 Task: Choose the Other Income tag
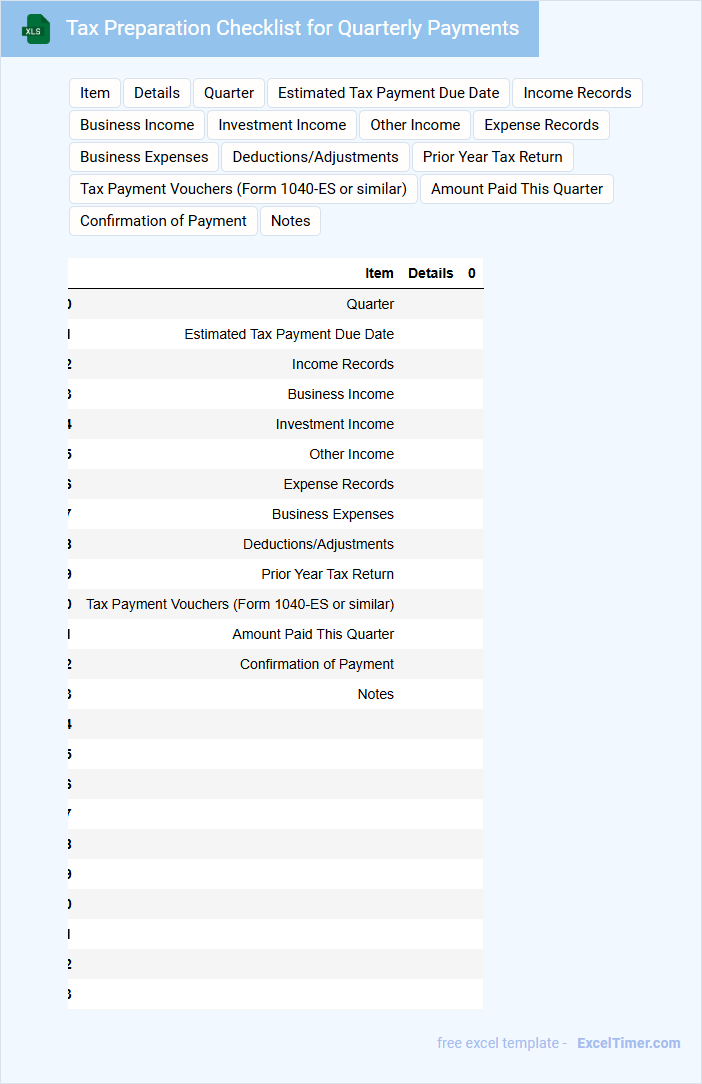[x=415, y=125]
